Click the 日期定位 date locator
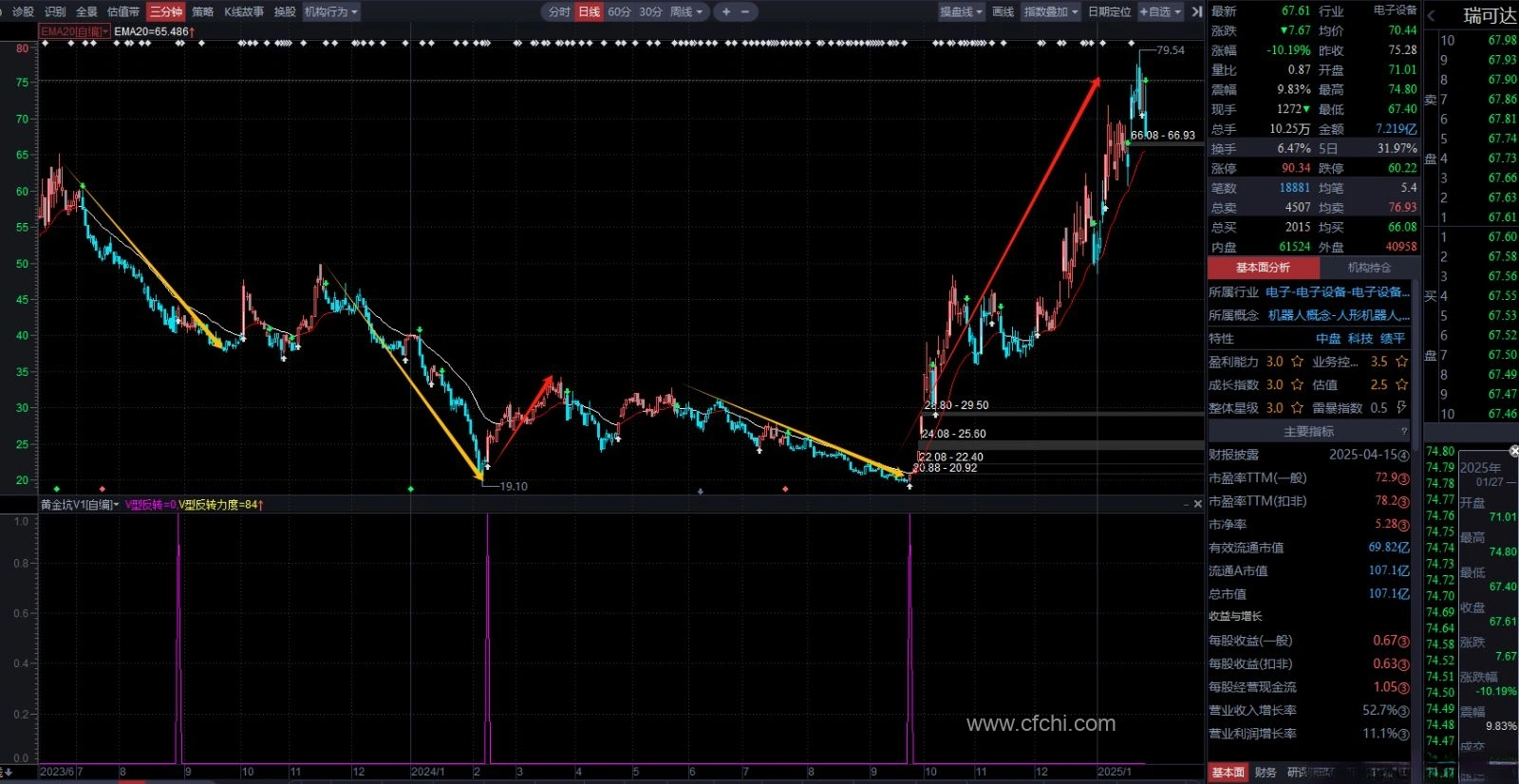The height and width of the screenshot is (784, 1519). [1110, 11]
